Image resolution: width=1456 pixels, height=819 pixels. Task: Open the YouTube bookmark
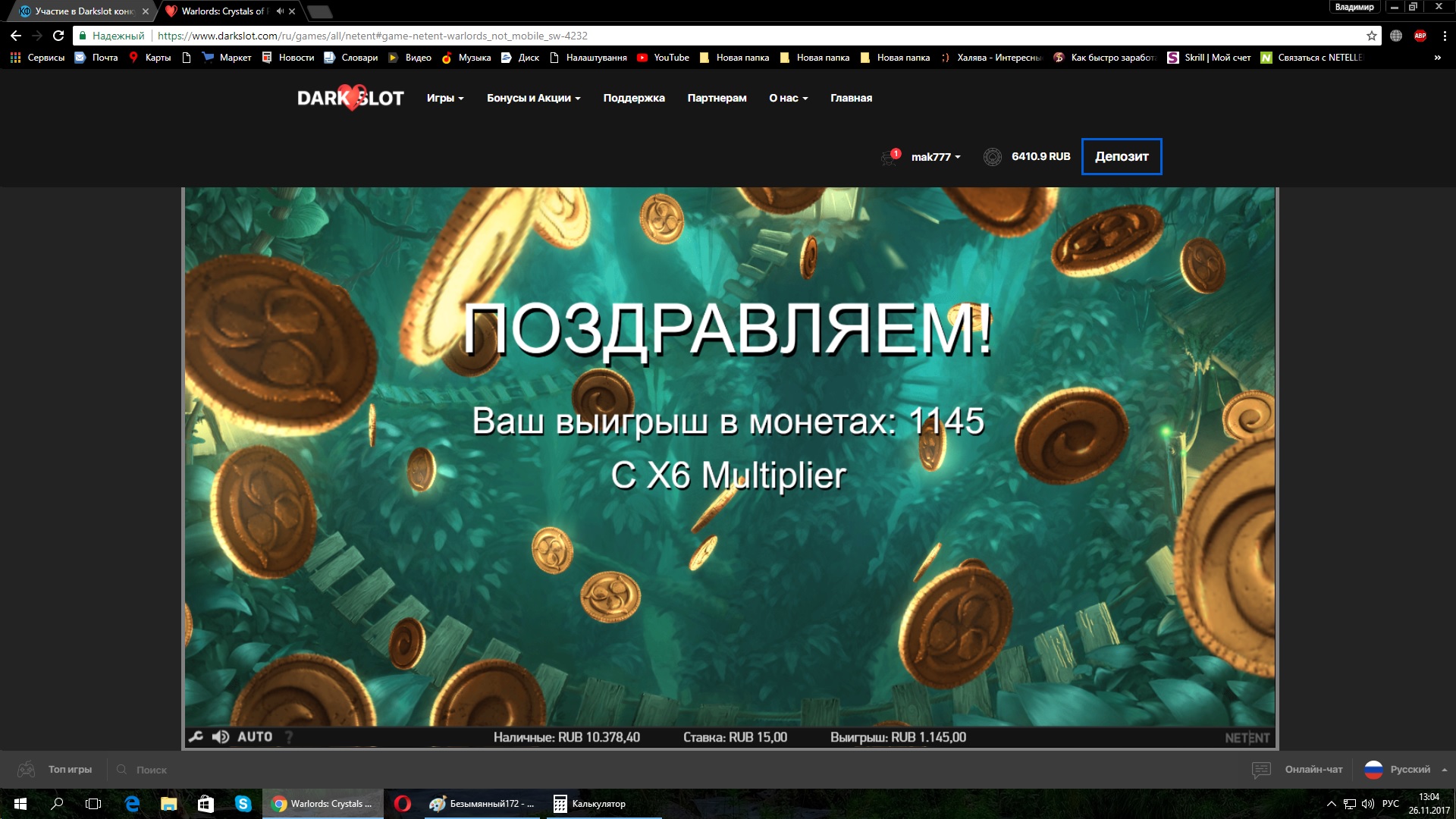point(663,58)
